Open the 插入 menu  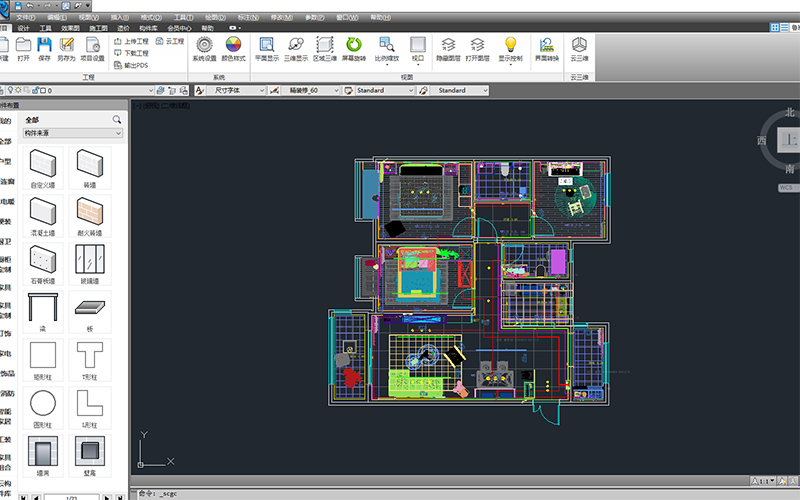click(119, 17)
